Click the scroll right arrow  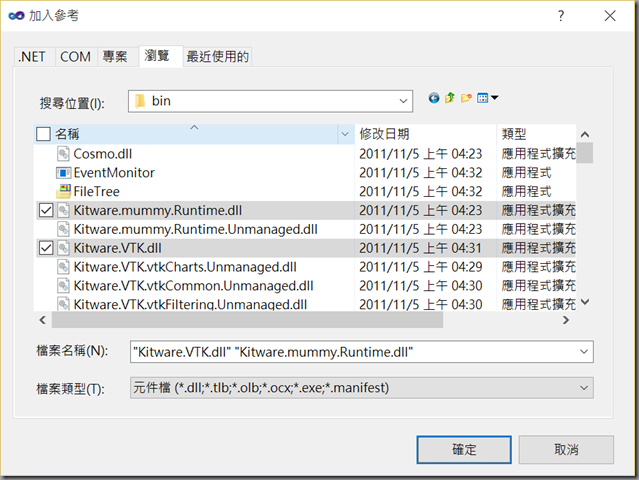click(566, 320)
